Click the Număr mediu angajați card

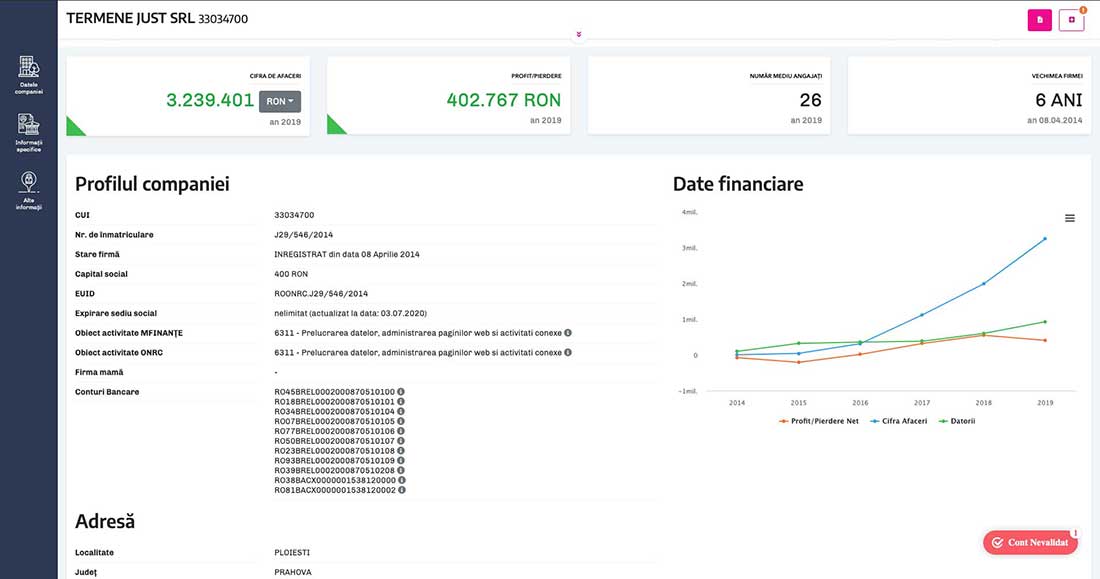[708, 96]
